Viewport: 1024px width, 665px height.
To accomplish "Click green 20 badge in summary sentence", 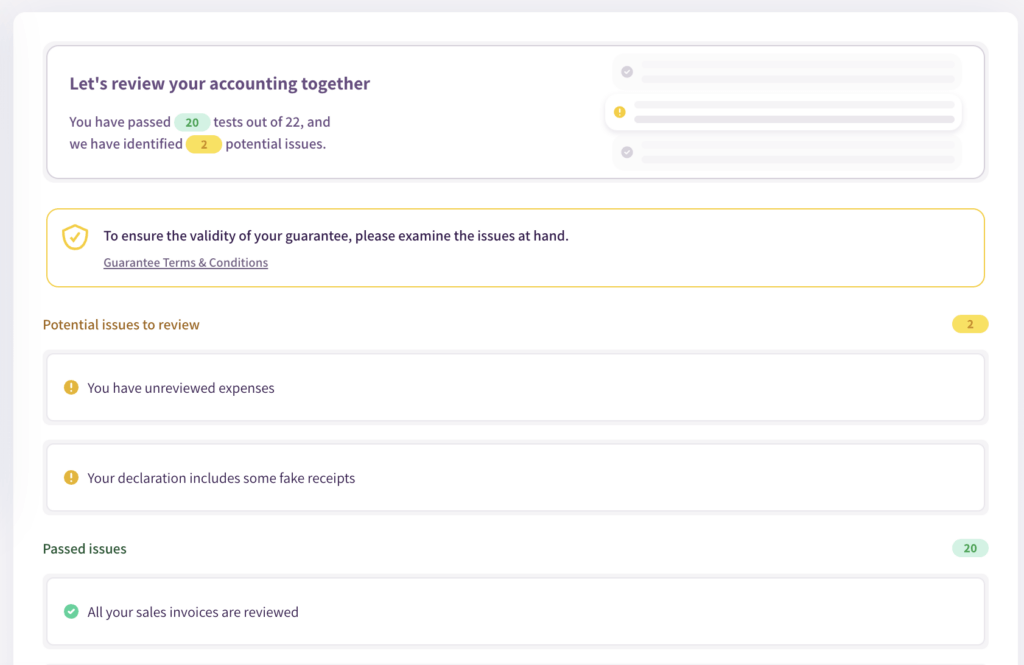I will click(192, 122).
